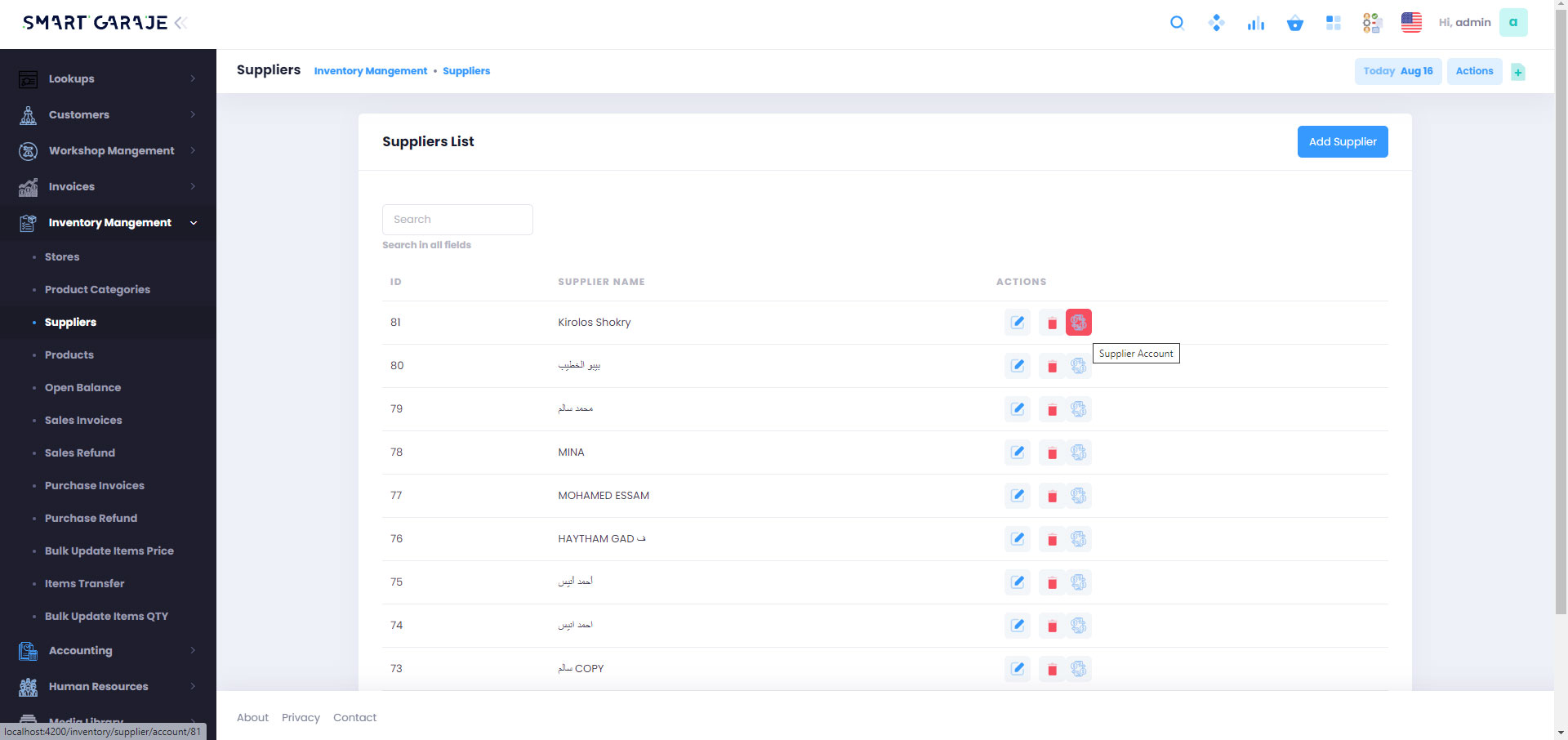Click the ID column header
Image resolution: width=1568 pixels, height=740 pixels.
click(395, 282)
